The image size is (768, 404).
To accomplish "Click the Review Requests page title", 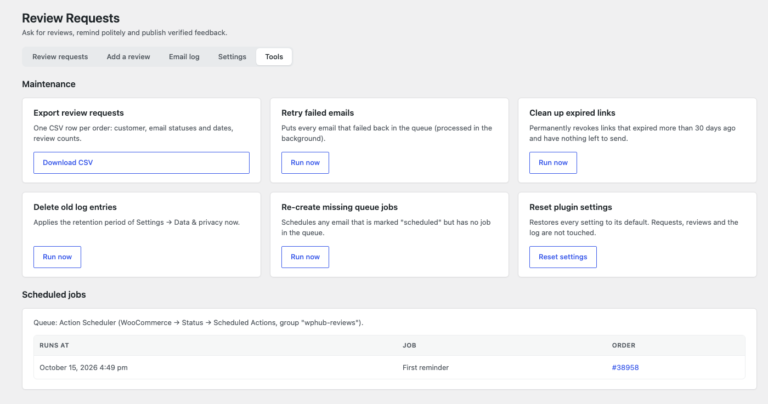I will [71, 18].
